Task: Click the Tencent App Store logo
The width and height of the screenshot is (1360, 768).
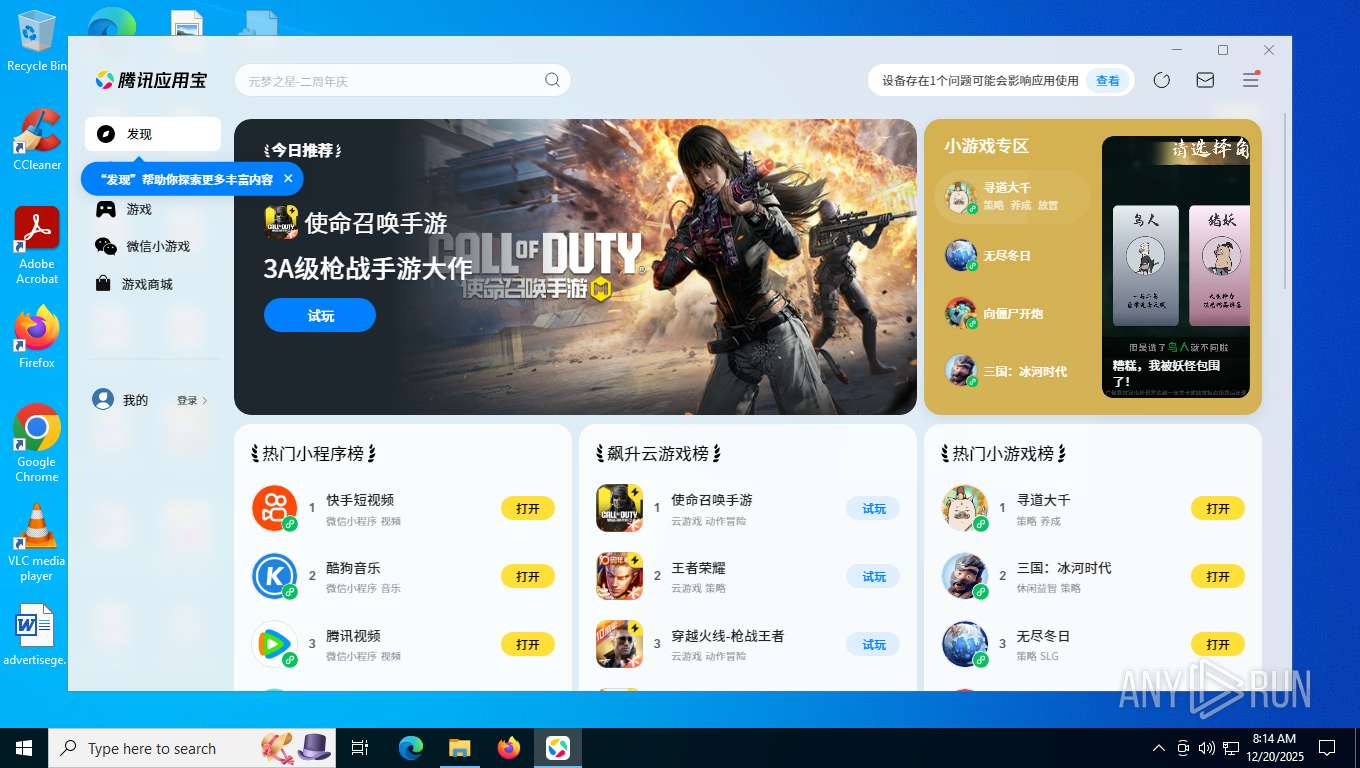Action: click(151, 80)
